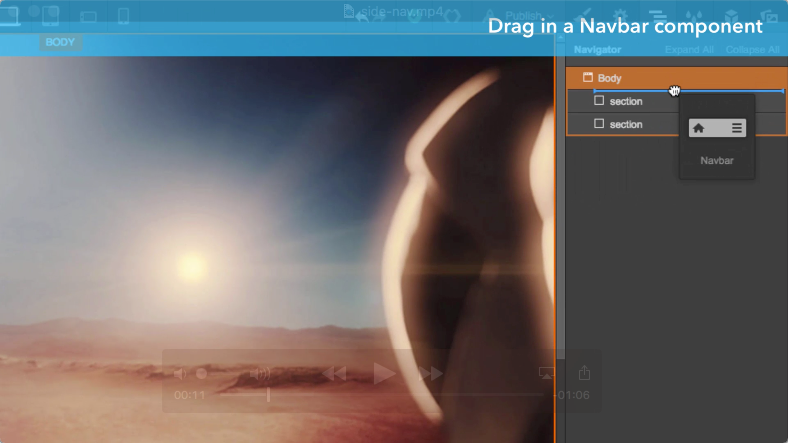Click the -01:06 remaining time
The height and width of the screenshot is (443, 788).
(572, 395)
